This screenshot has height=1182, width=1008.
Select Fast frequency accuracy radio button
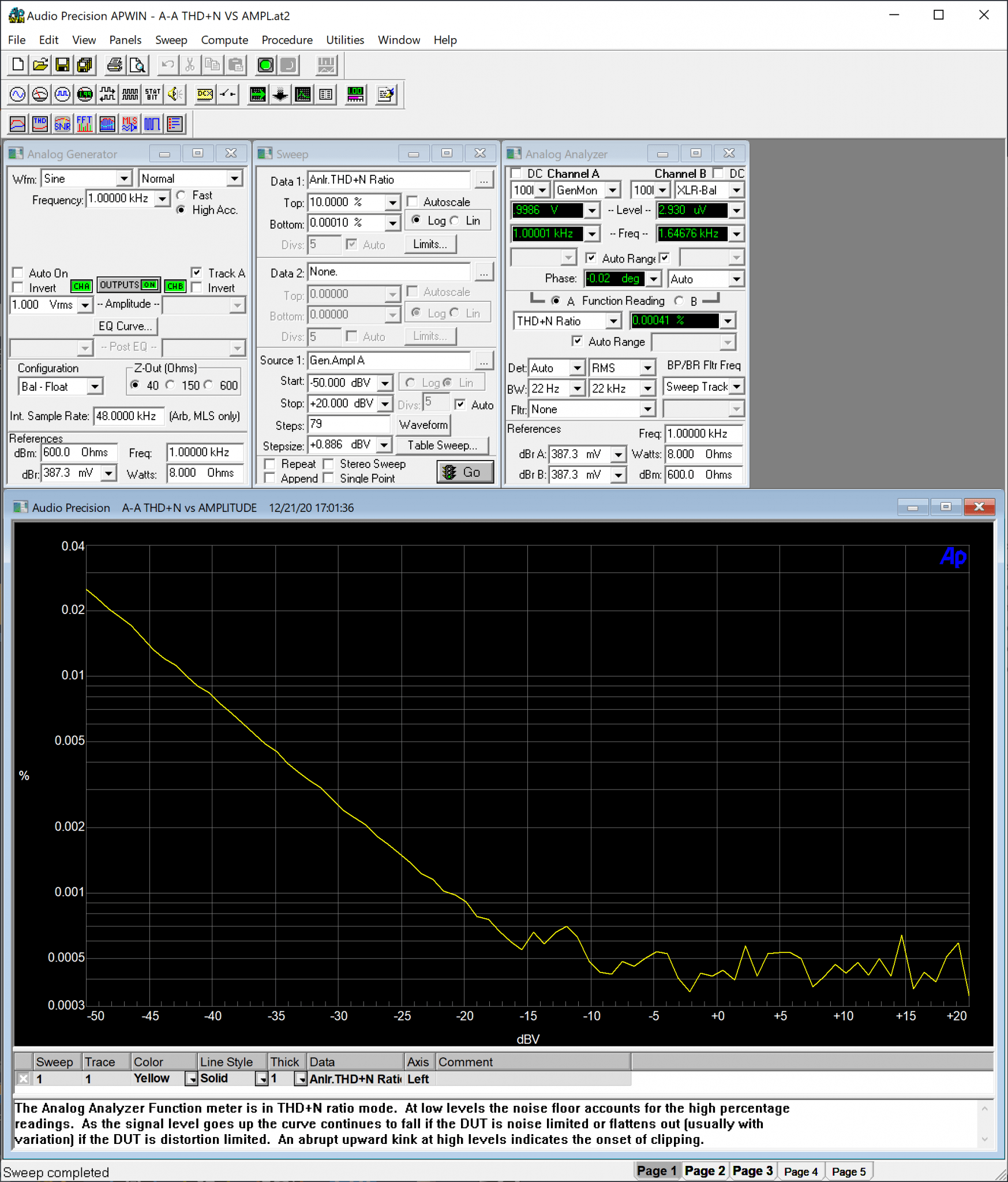pos(182,196)
